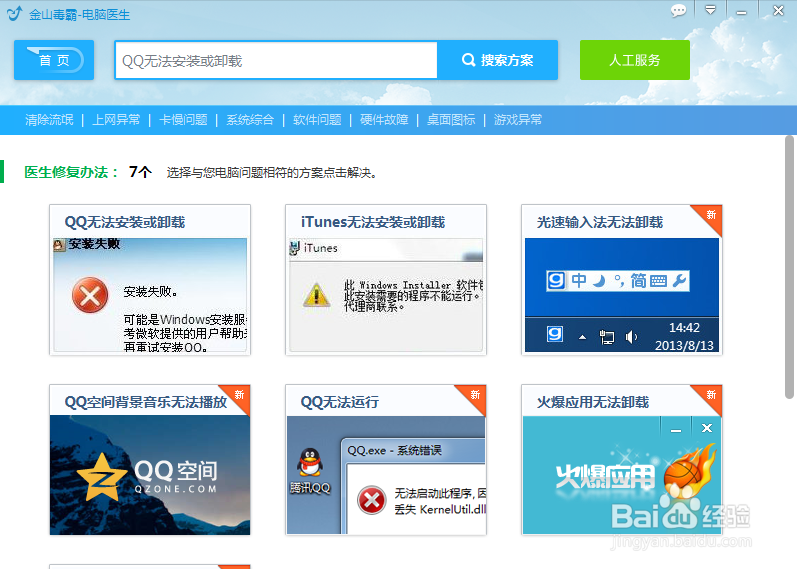The image size is (797, 569).
Task: Select the 软件问题 category
Action: pos(317,119)
